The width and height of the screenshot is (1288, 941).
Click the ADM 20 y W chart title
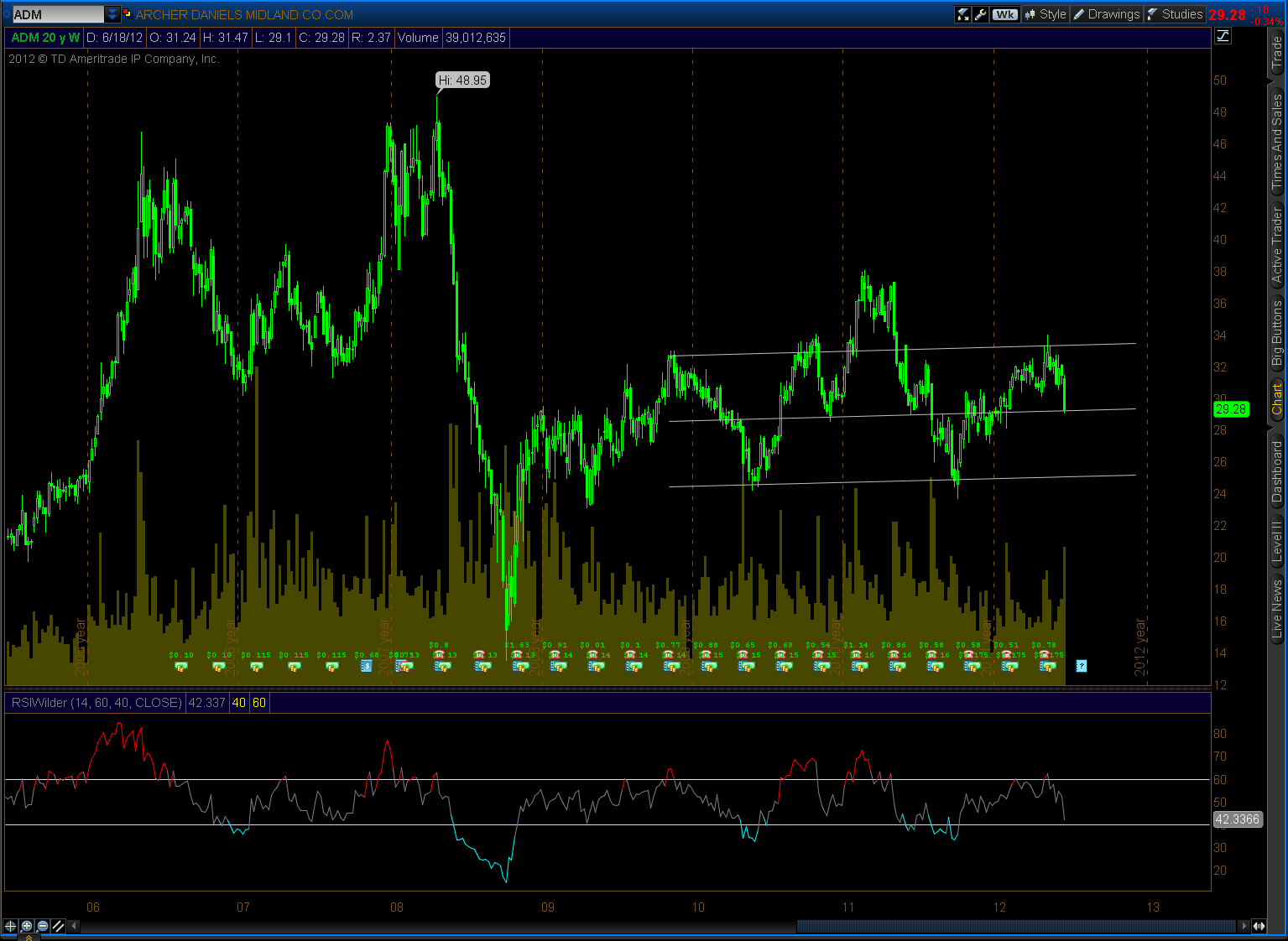(x=45, y=38)
